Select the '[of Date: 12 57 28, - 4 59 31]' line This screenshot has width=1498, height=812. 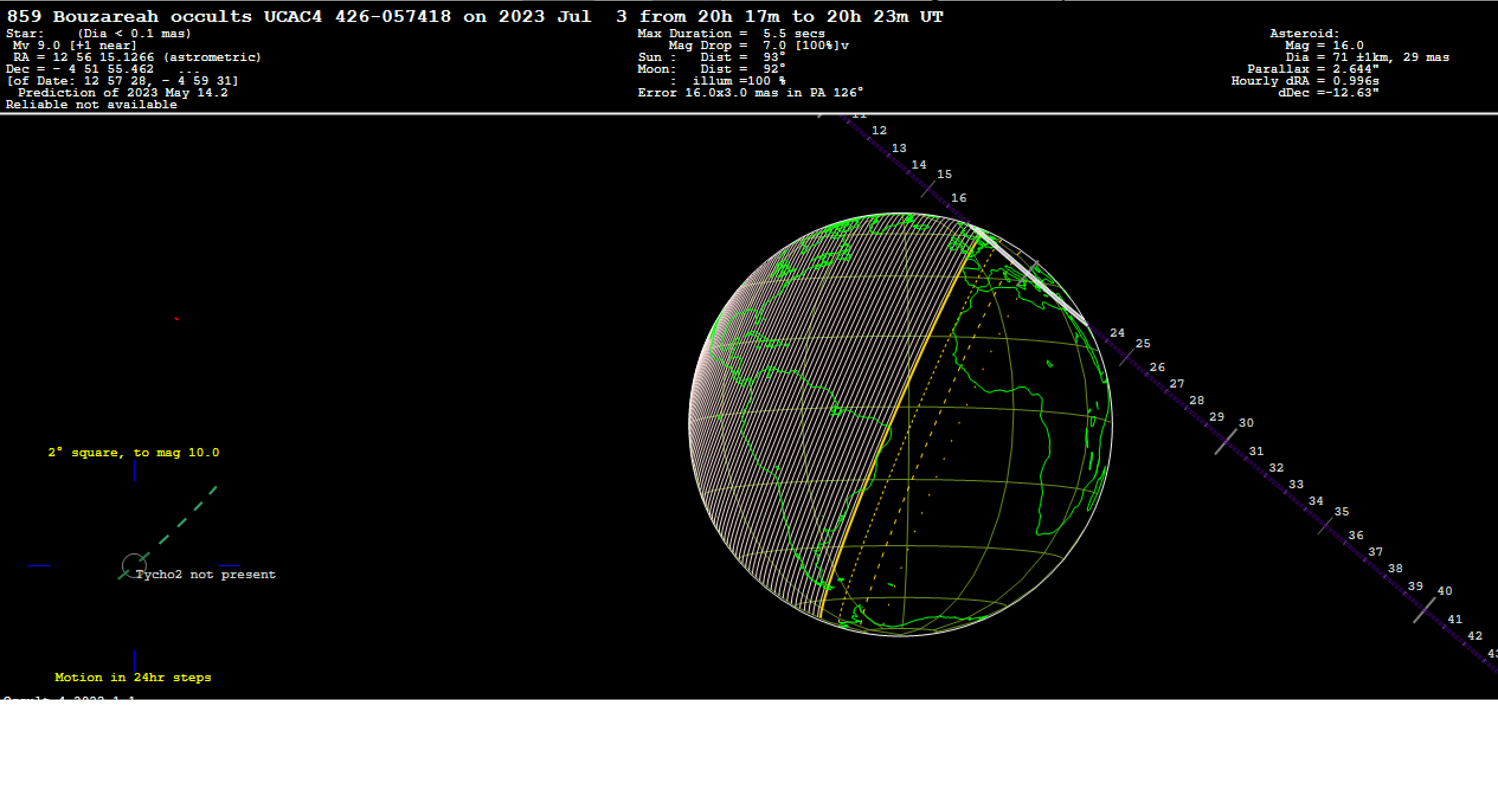click(122, 81)
